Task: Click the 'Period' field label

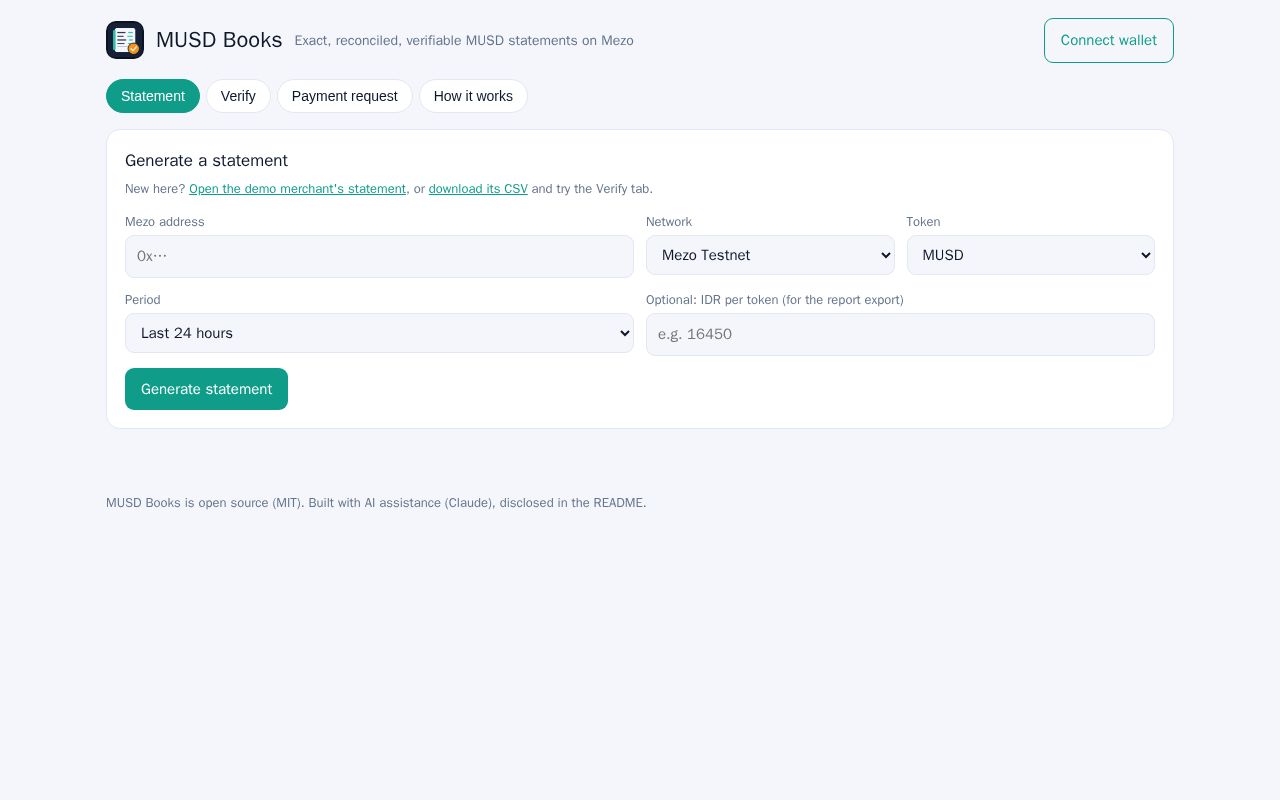Action: click(143, 300)
